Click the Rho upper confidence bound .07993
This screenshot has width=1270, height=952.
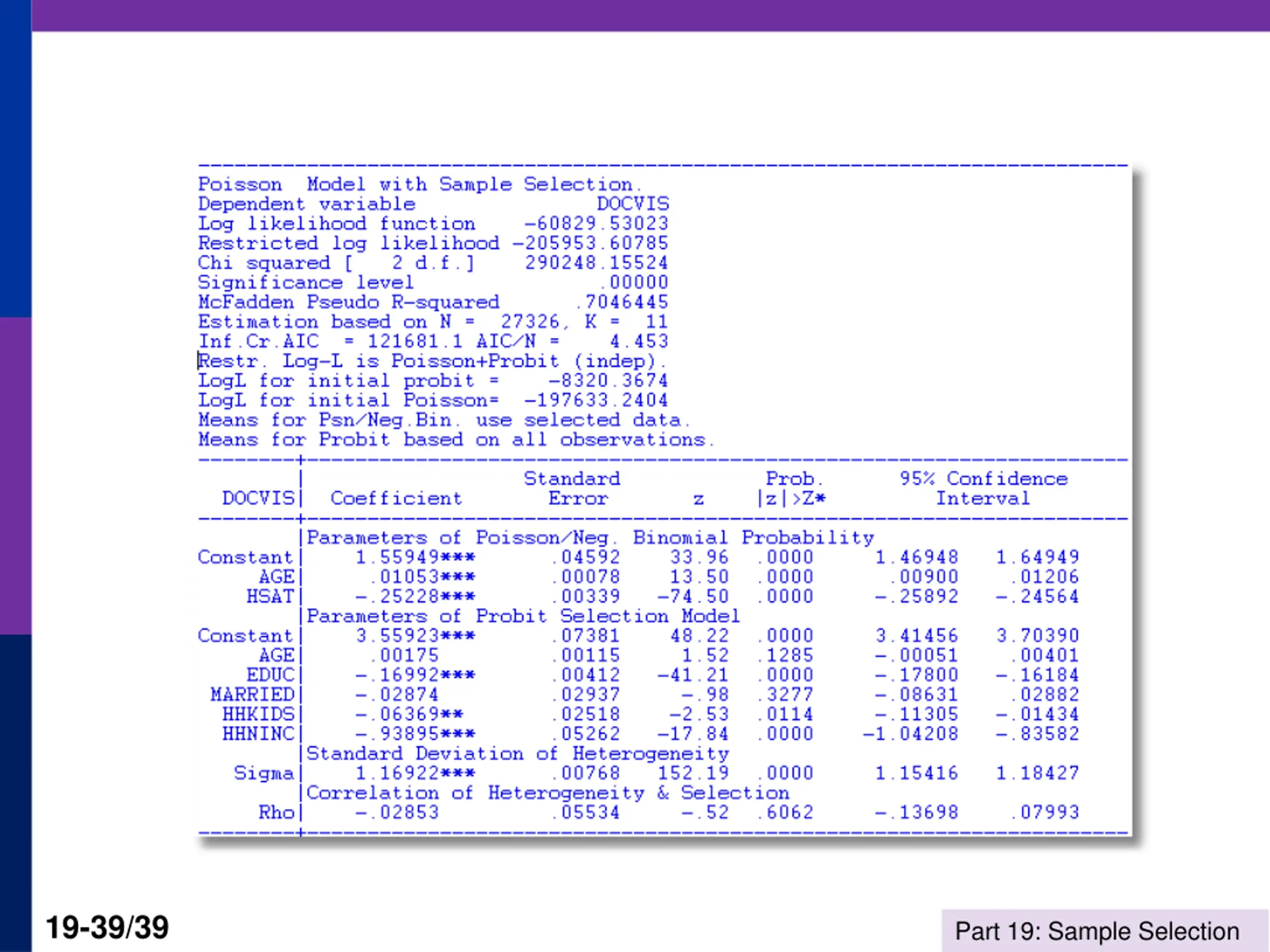tap(1044, 812)
